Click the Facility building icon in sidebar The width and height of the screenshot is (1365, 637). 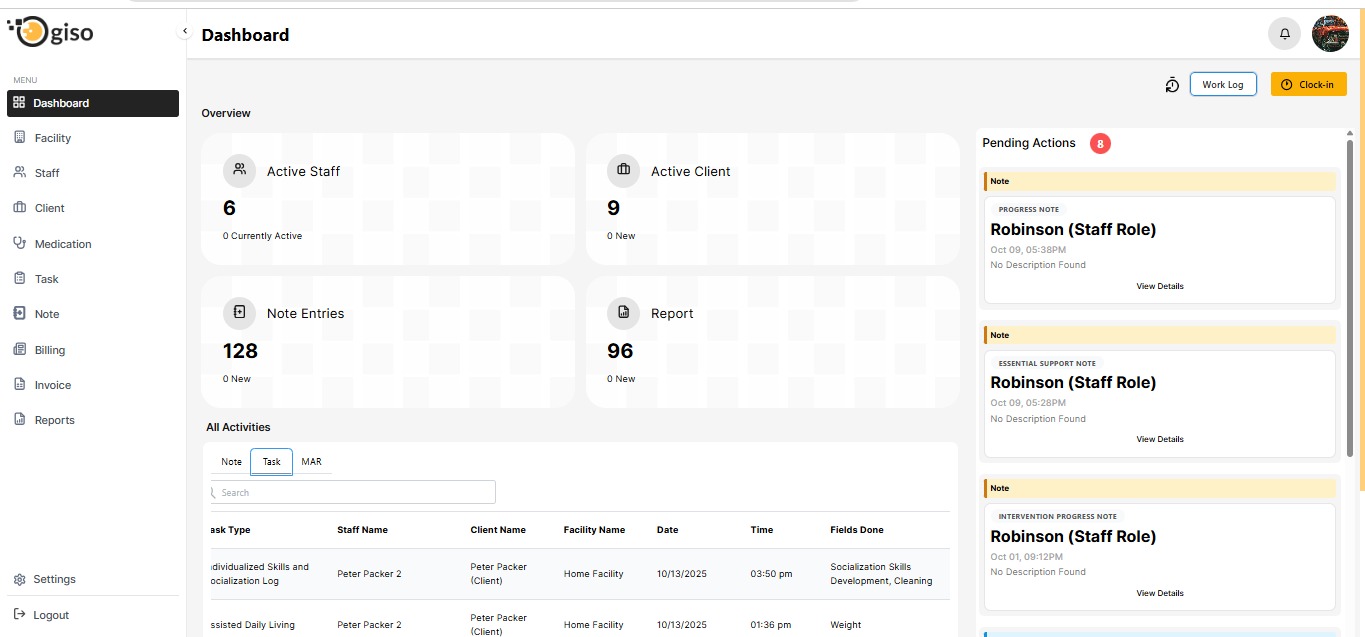point(19,138)
